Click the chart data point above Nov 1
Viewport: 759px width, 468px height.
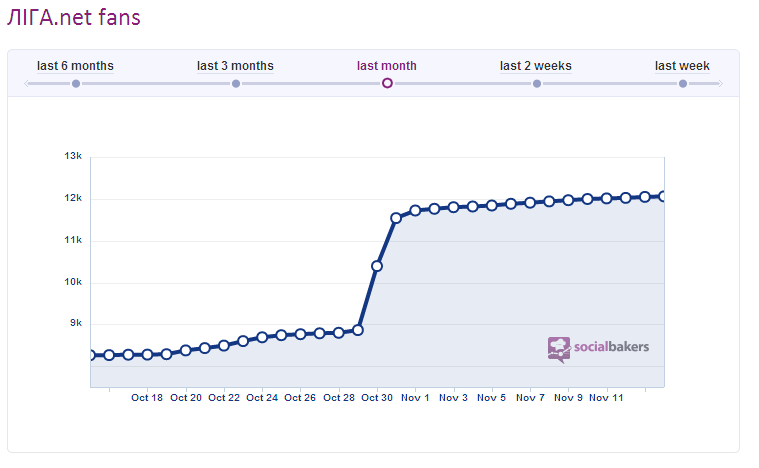[x=415, y=211]
